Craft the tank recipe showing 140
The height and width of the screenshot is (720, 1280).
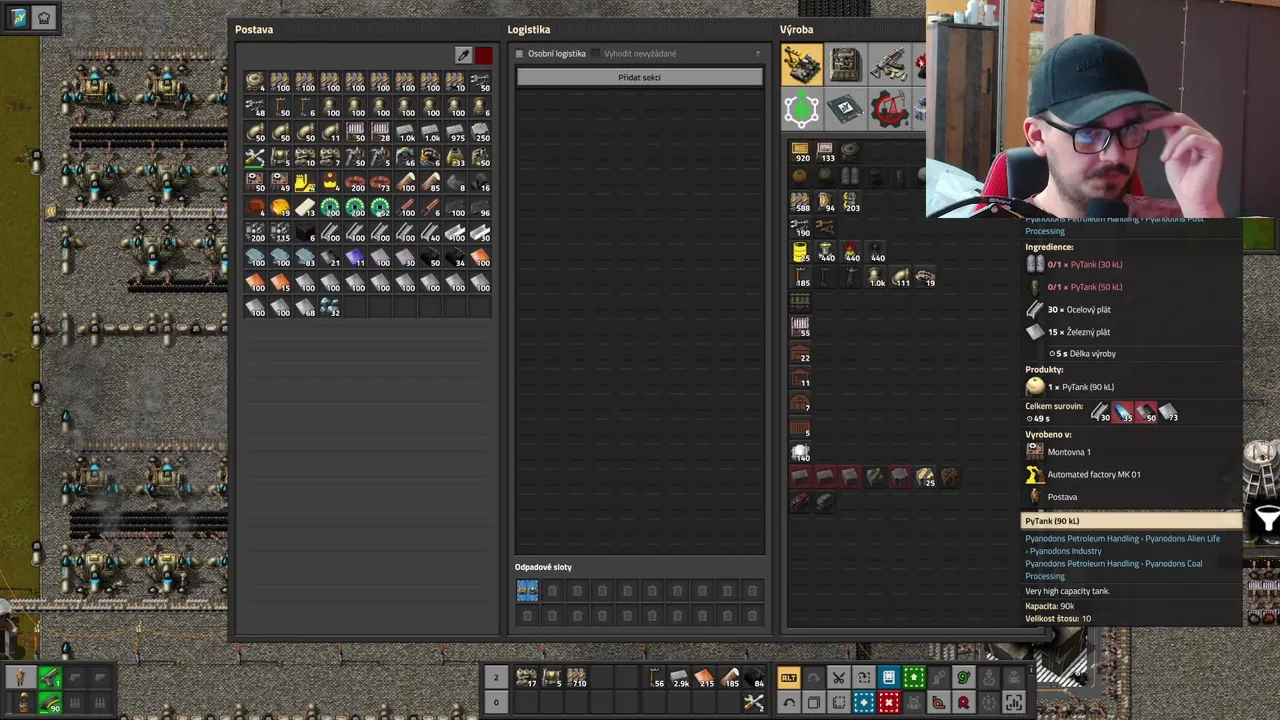point(800,452)
